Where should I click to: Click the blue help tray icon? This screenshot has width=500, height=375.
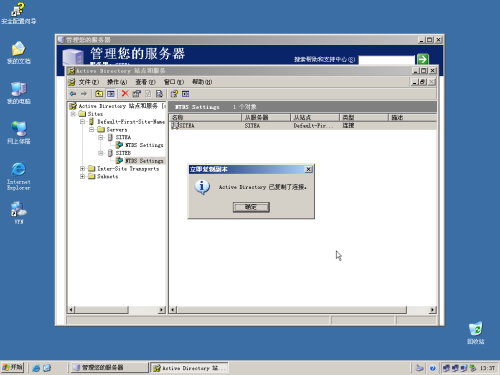[x=432, y=368]
